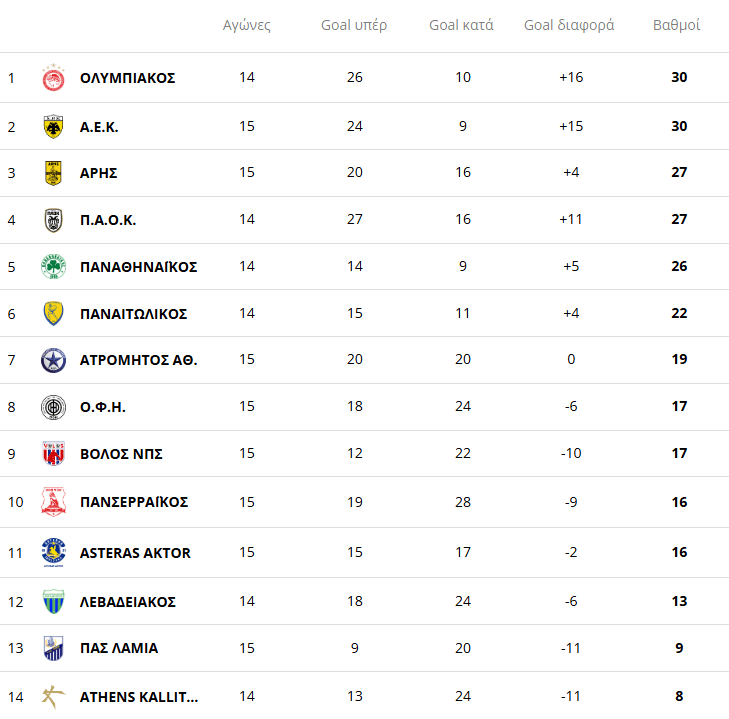The width and height of the screenshot is (729, 719).
Task: Click the P.A.O.K. team crest
Action: [x=53, y=220]
